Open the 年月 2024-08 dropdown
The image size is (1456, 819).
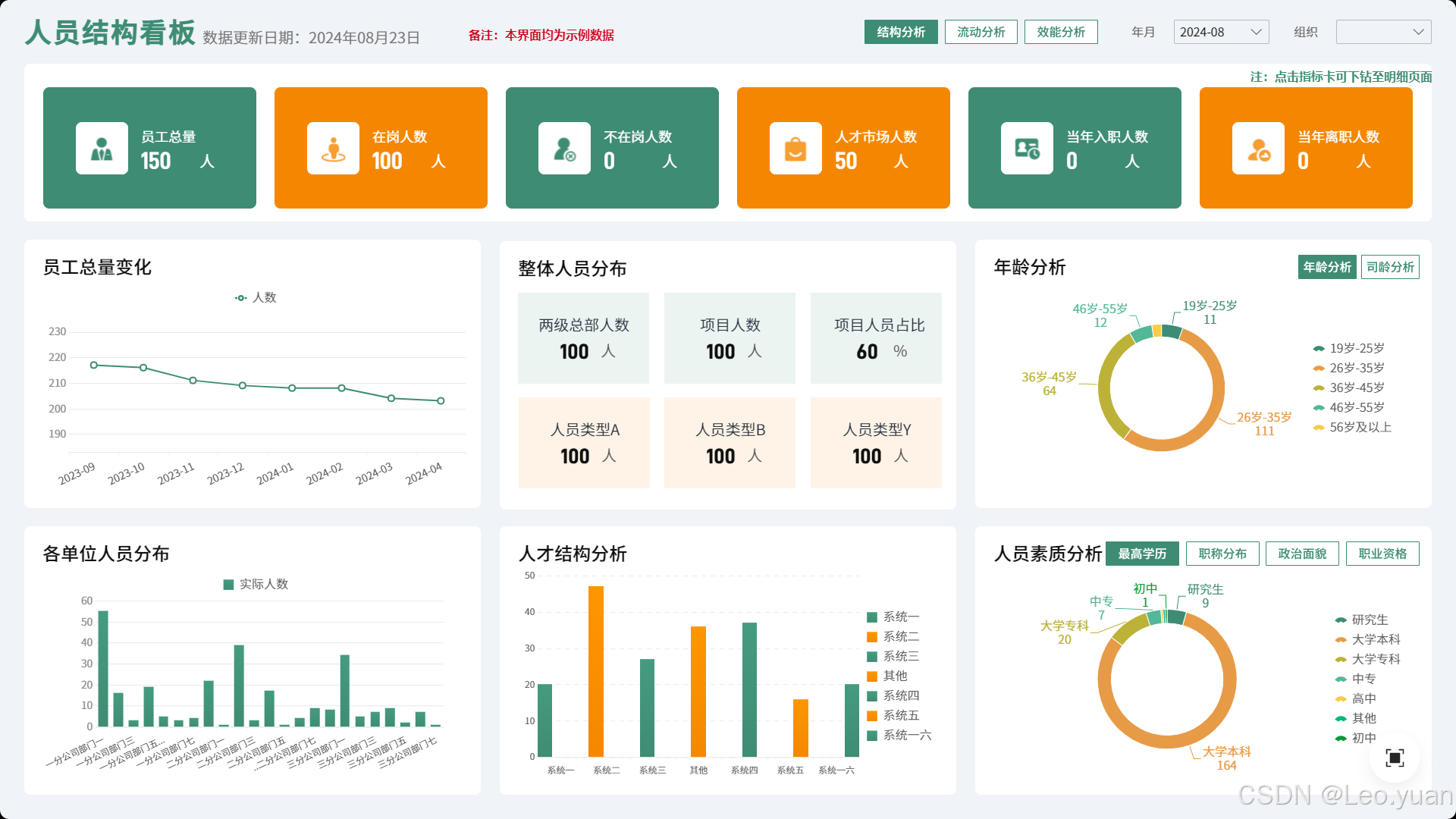[x=1221, y=32]
